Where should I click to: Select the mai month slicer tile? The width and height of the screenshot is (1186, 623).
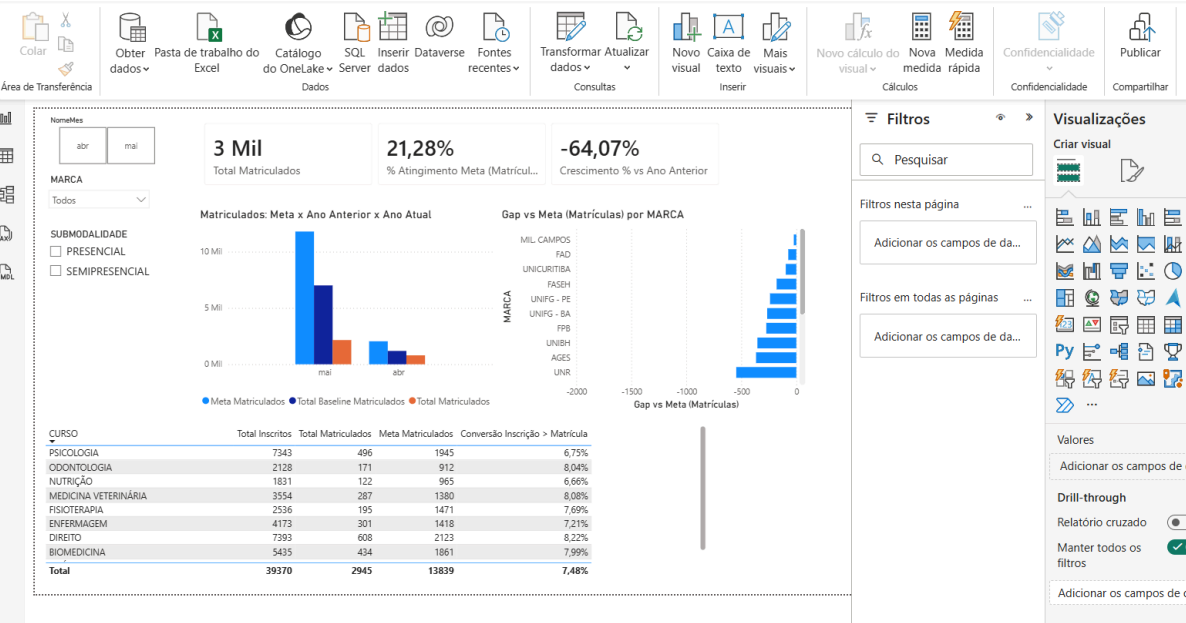131,146
